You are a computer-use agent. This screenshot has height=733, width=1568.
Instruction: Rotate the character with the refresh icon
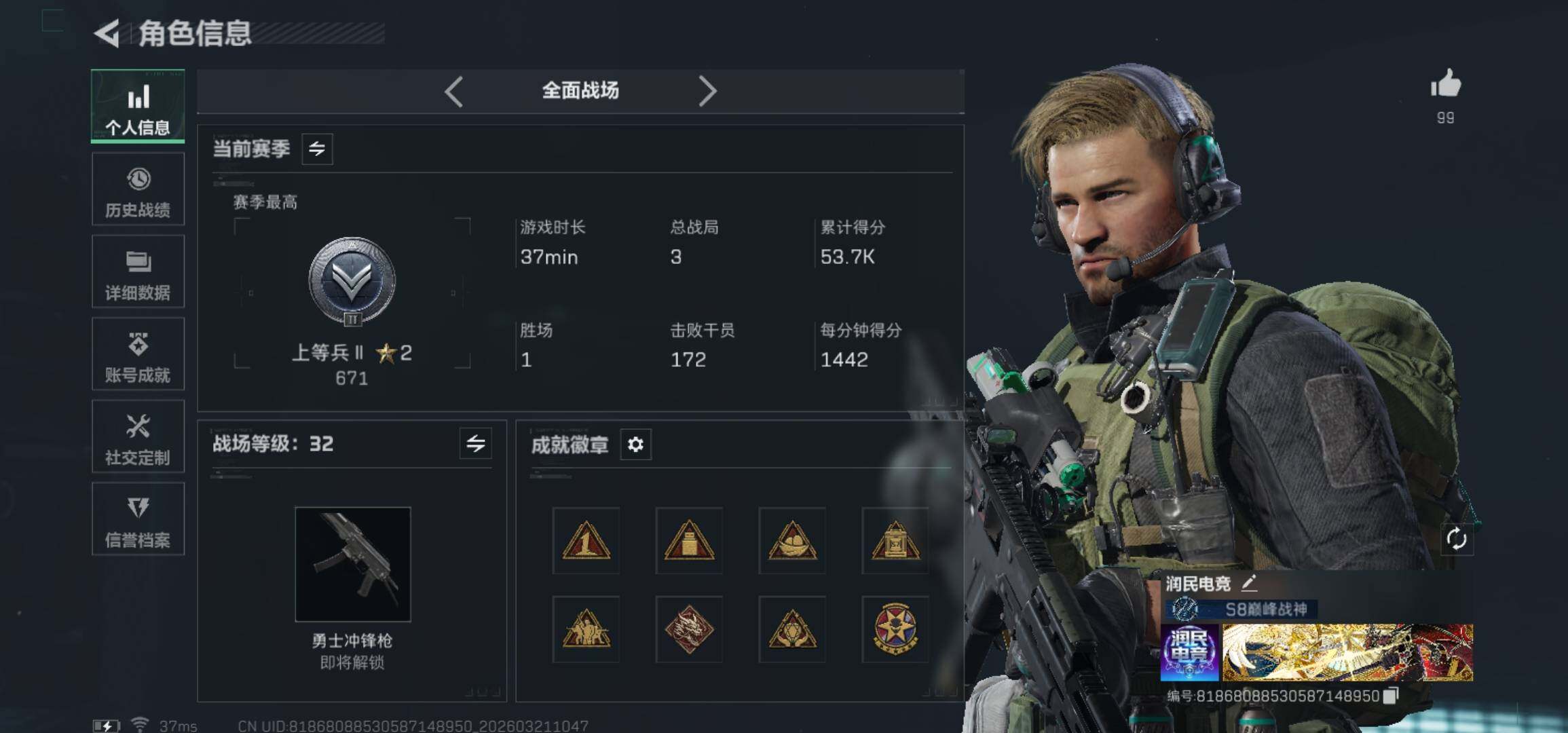[1456, 540]
